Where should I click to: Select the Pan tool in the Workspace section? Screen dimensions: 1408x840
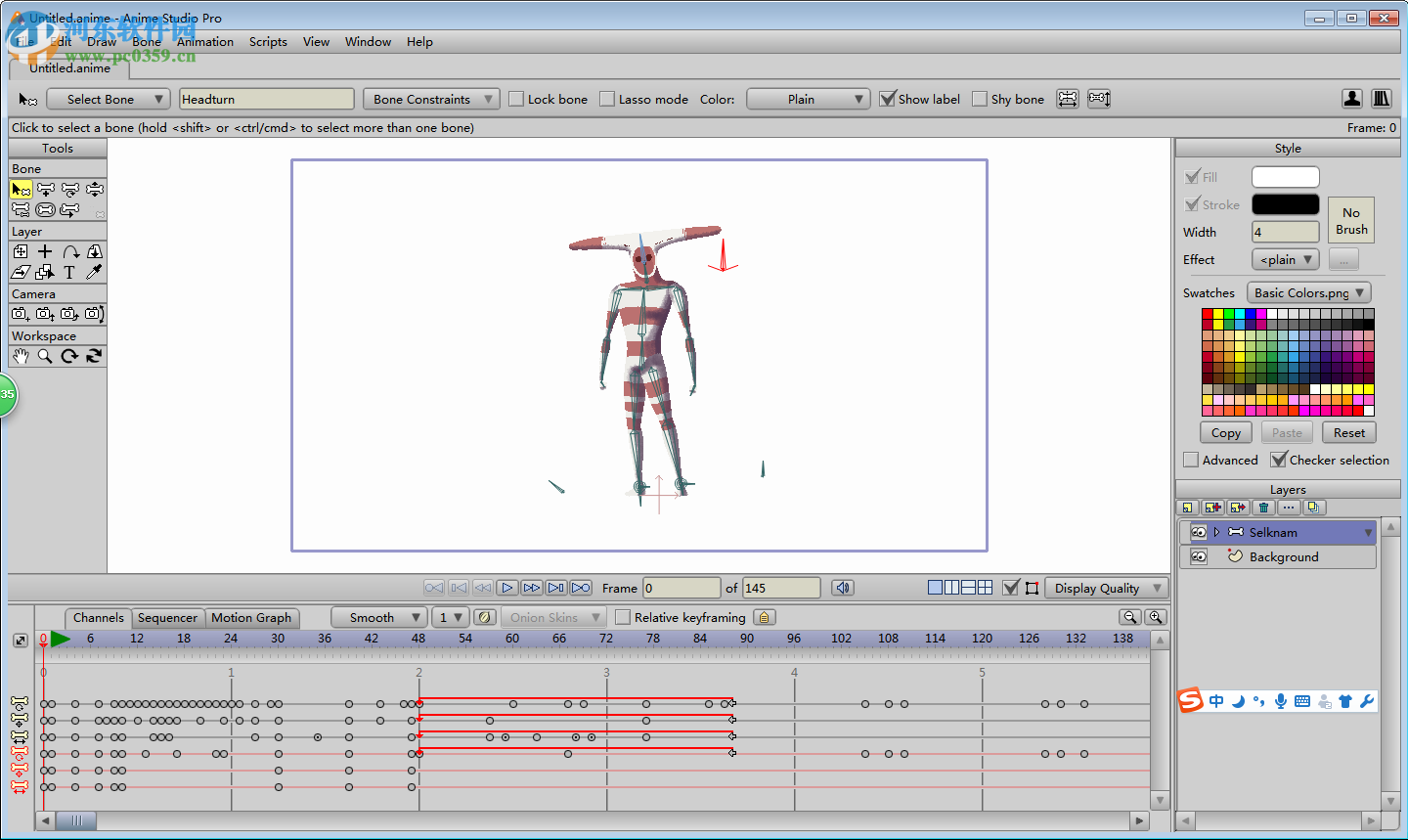[21, 356]
